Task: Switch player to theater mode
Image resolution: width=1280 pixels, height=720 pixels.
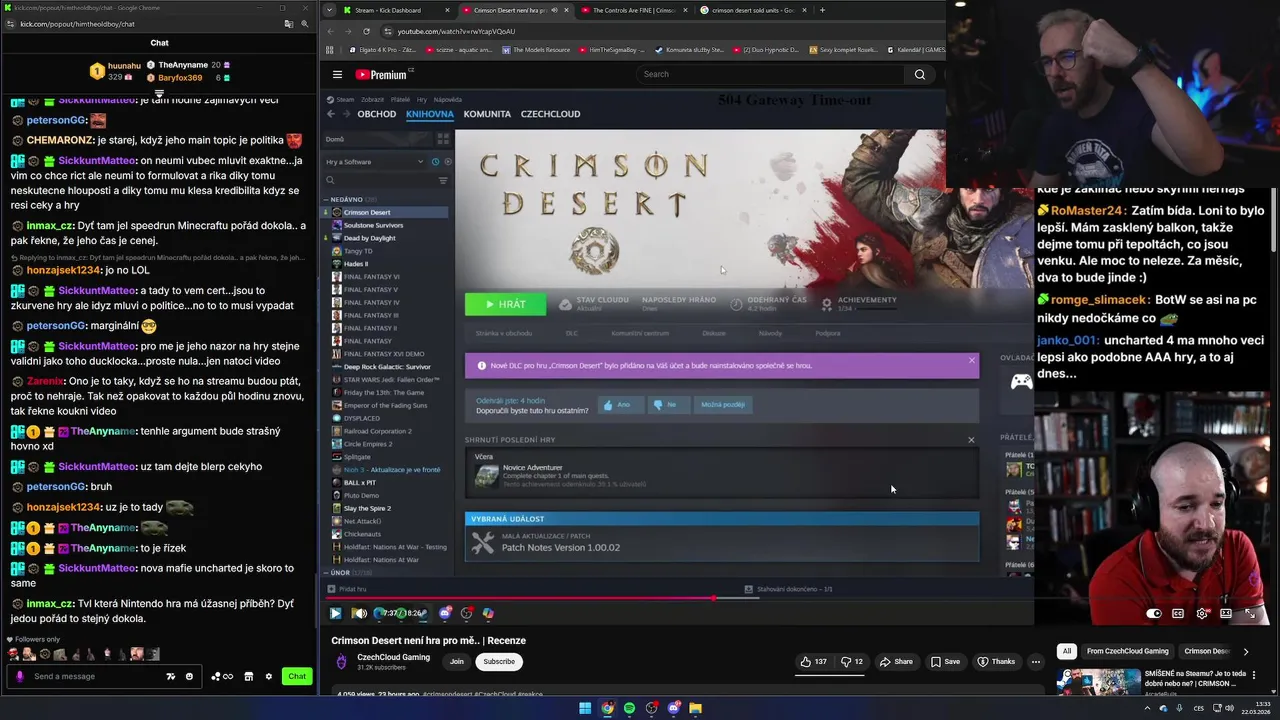Action: point(1226,613)
